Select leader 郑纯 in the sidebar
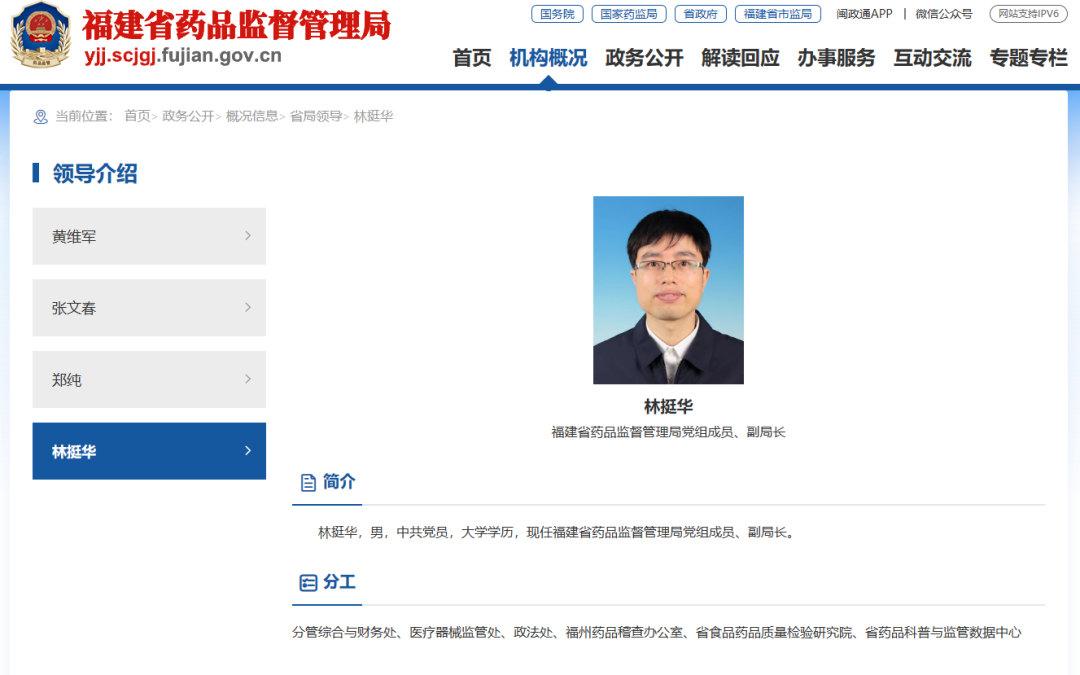This screenshot has width=1080, height=675. click(x=149, y=380)
